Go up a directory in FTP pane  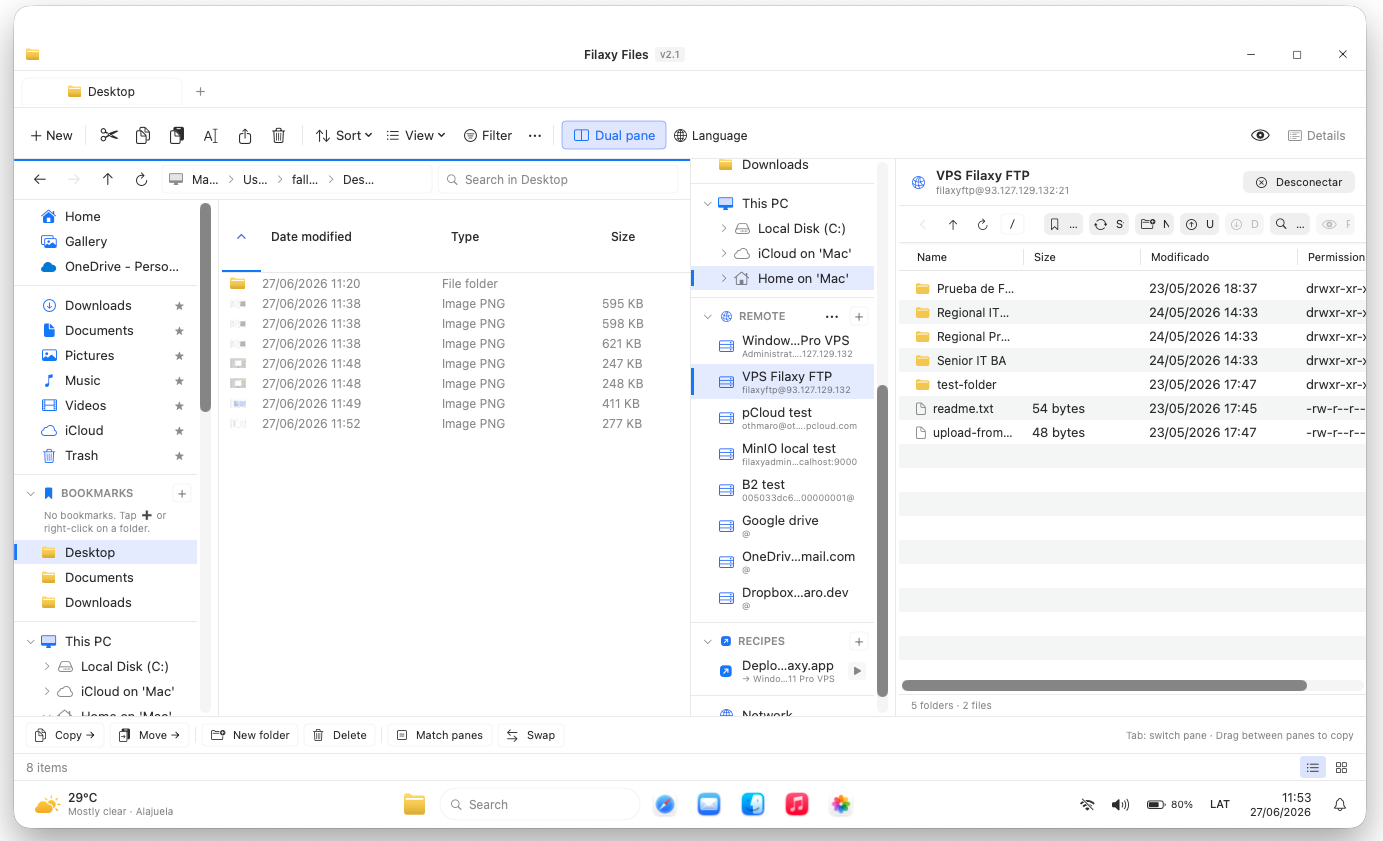coord(953,225)
